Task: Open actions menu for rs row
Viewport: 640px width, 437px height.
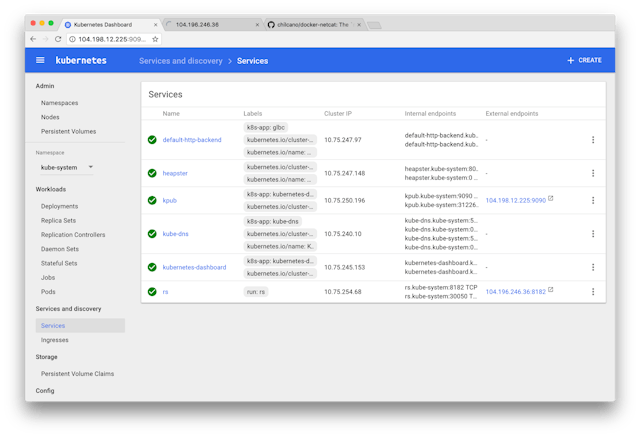Action: pyautogui.click(x=593, y=292)
